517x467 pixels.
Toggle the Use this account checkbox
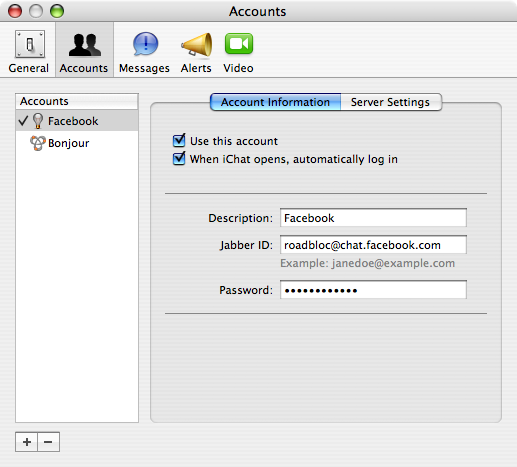point(179,140)
